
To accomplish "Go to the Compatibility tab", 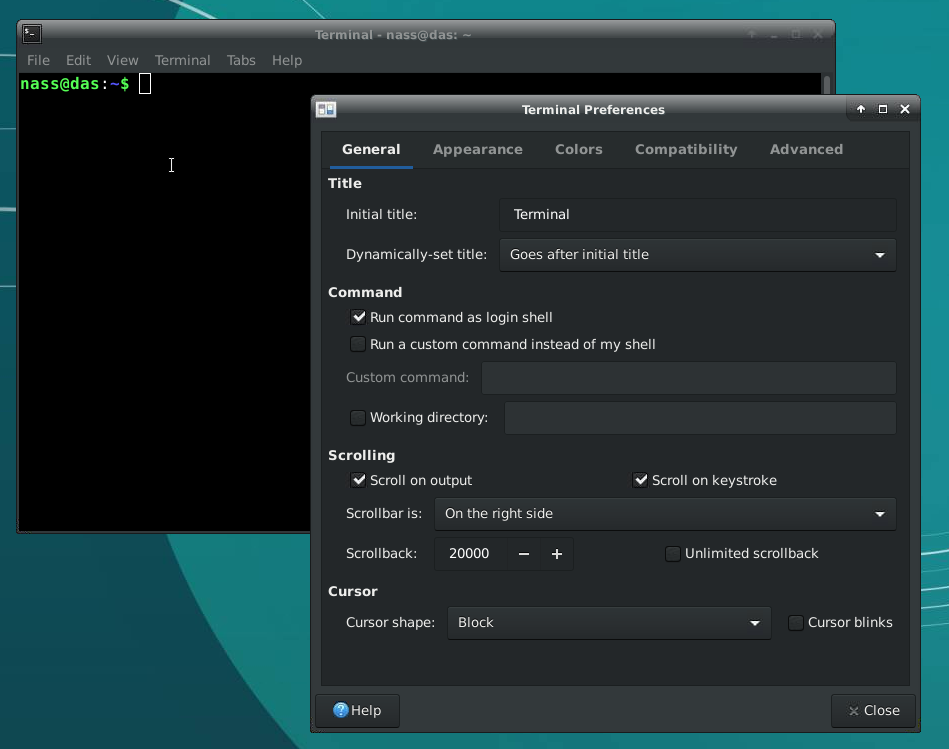I will [686, 149].
